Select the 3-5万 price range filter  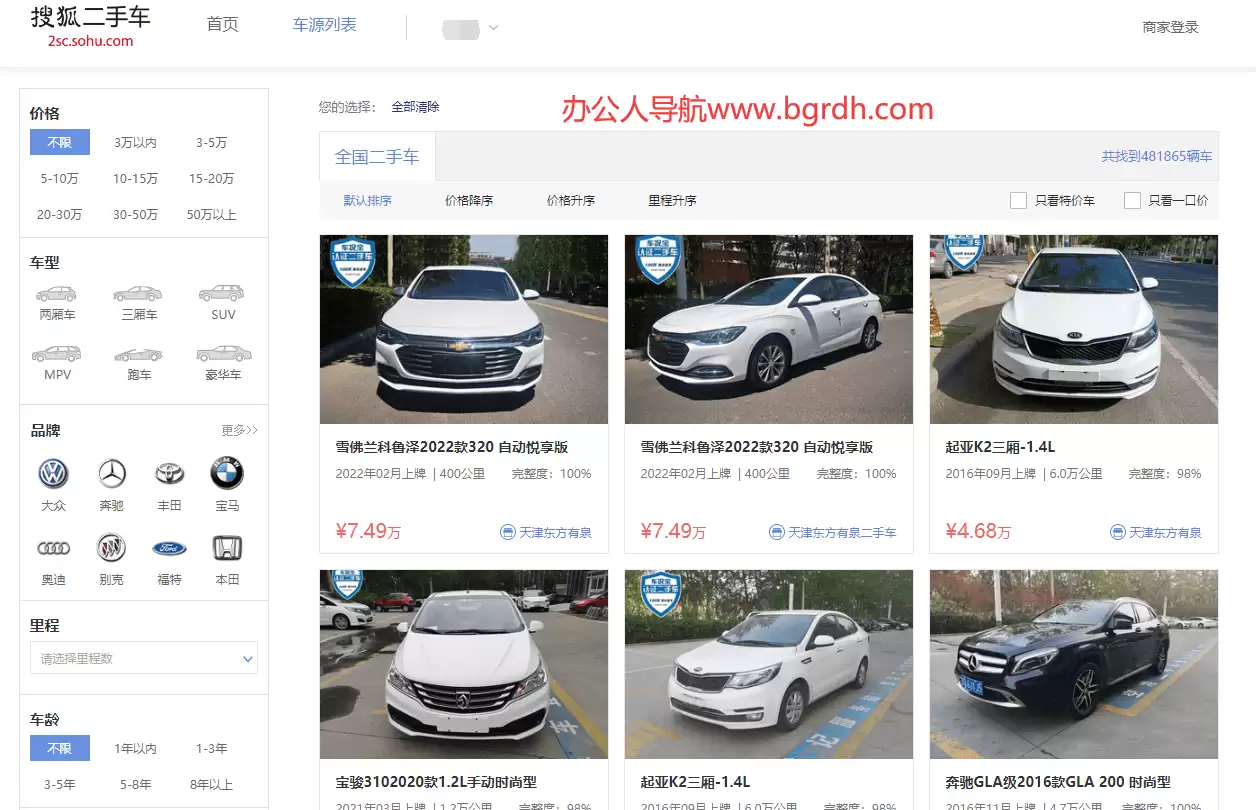point(210,143)
